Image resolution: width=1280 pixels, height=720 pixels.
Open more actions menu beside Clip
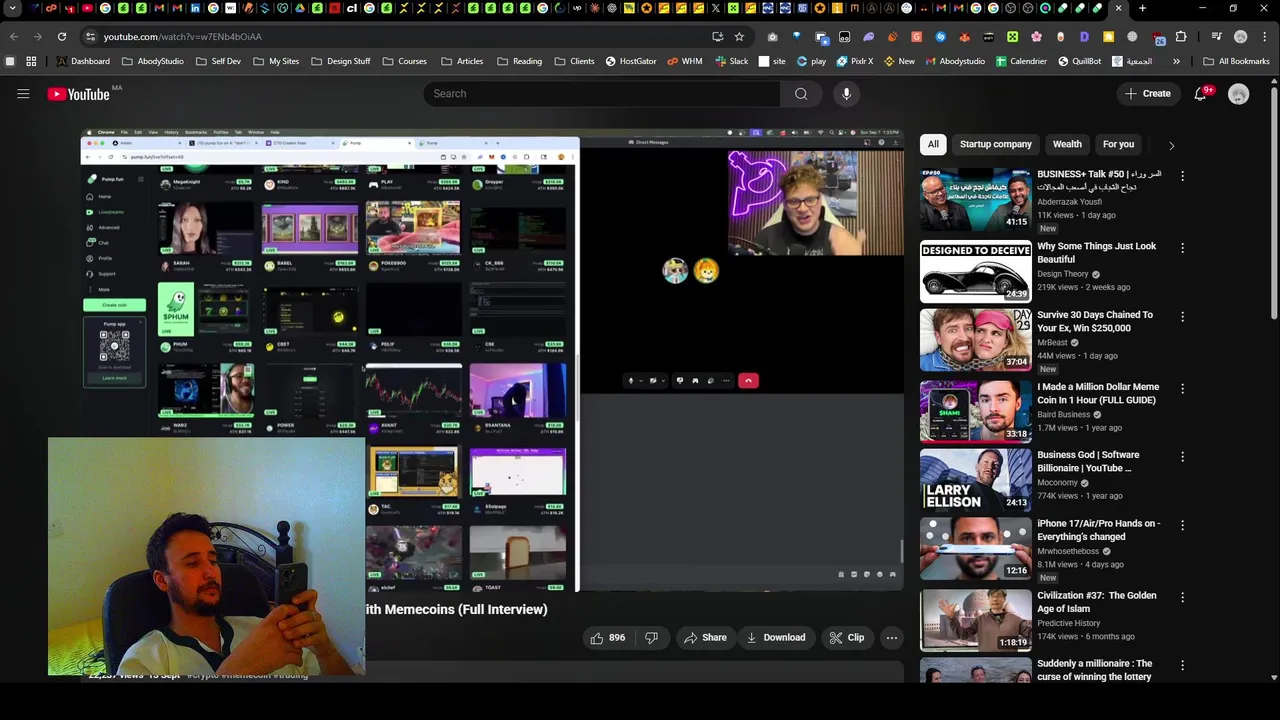(x=891, y=638)
